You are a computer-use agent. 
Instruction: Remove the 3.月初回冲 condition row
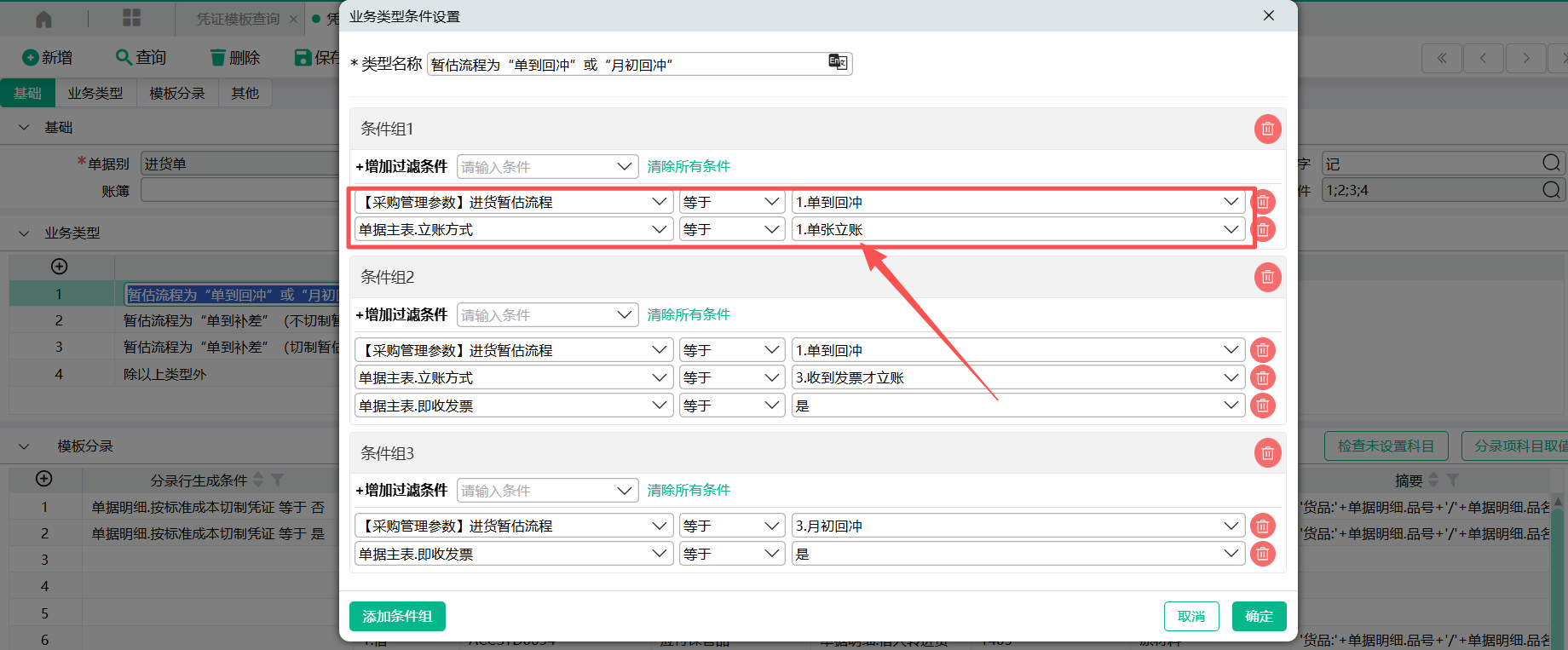point(1262,526)
